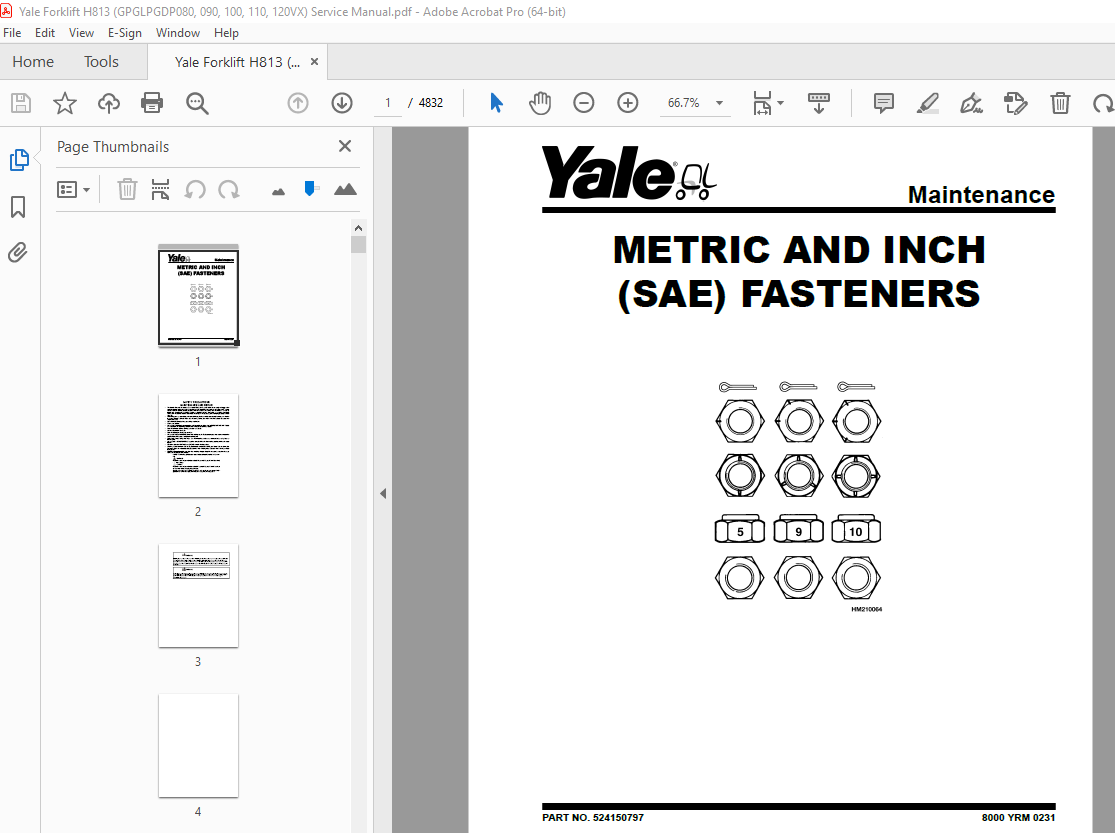Enlarge thumbnail size large mountain icon
The width and height of the screenshot is (1115, 833).
click(x=346, y=189)
